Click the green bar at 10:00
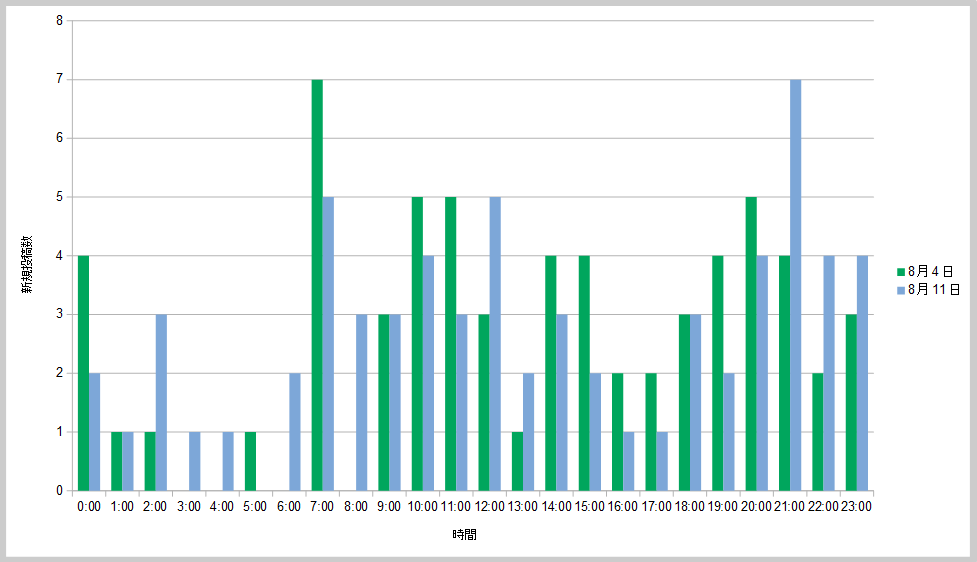 point(417,343)
